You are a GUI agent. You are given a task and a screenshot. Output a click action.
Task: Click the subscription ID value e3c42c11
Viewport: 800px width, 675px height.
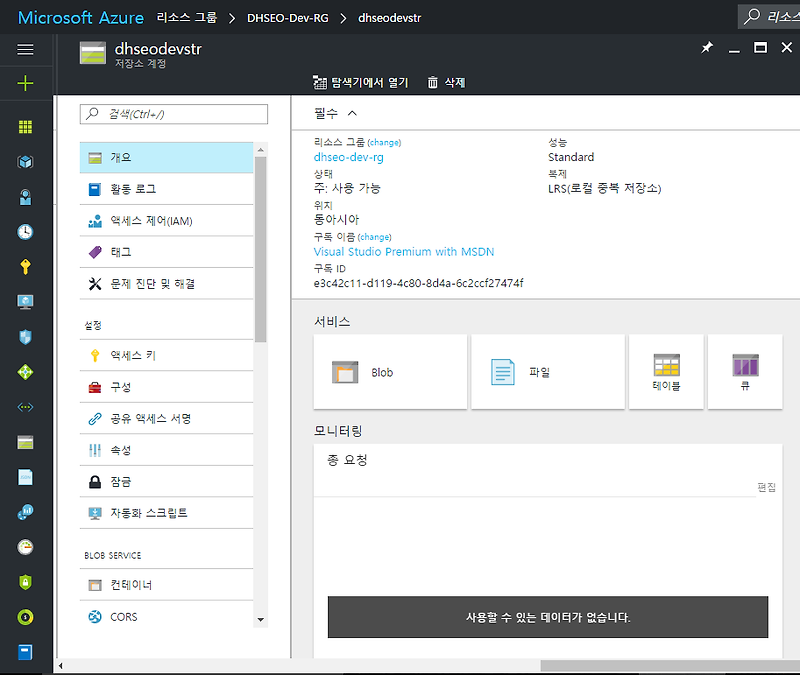click(418, 283)
